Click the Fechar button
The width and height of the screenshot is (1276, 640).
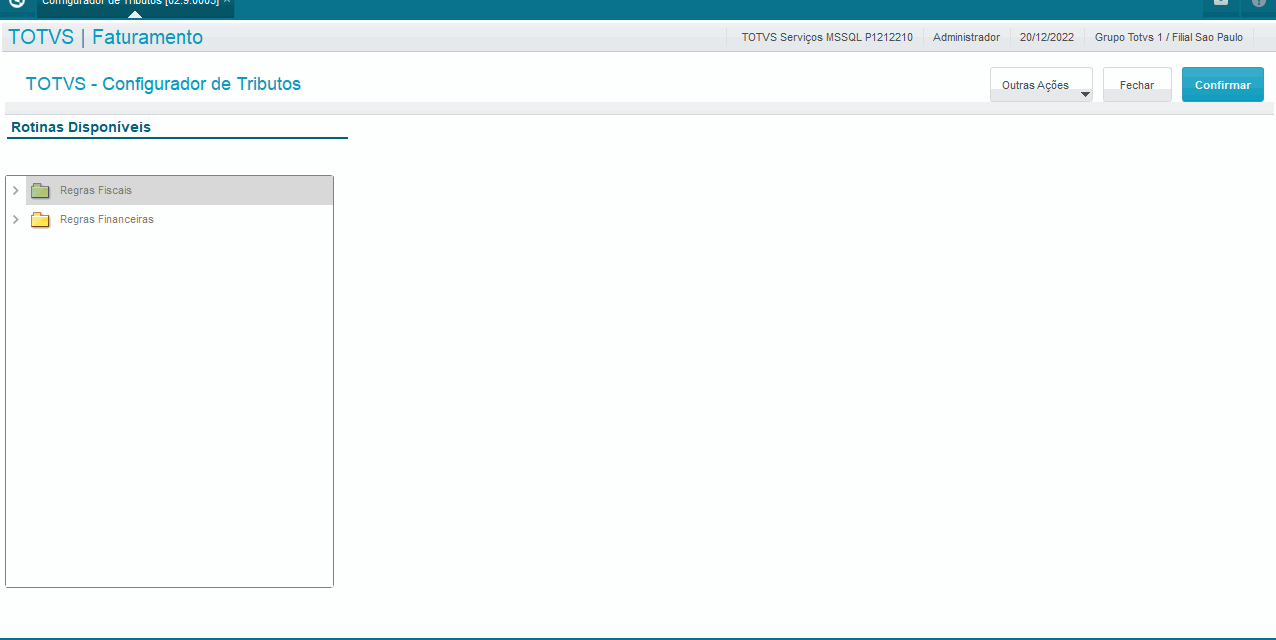[x=1137, y=85]
